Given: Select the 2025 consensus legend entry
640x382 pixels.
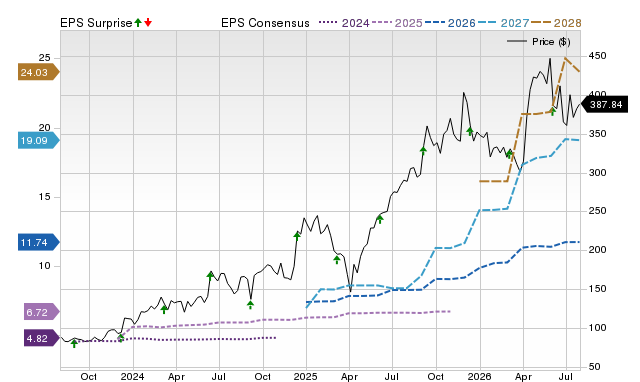Looking at the screenshot, I should coord(397,23).
